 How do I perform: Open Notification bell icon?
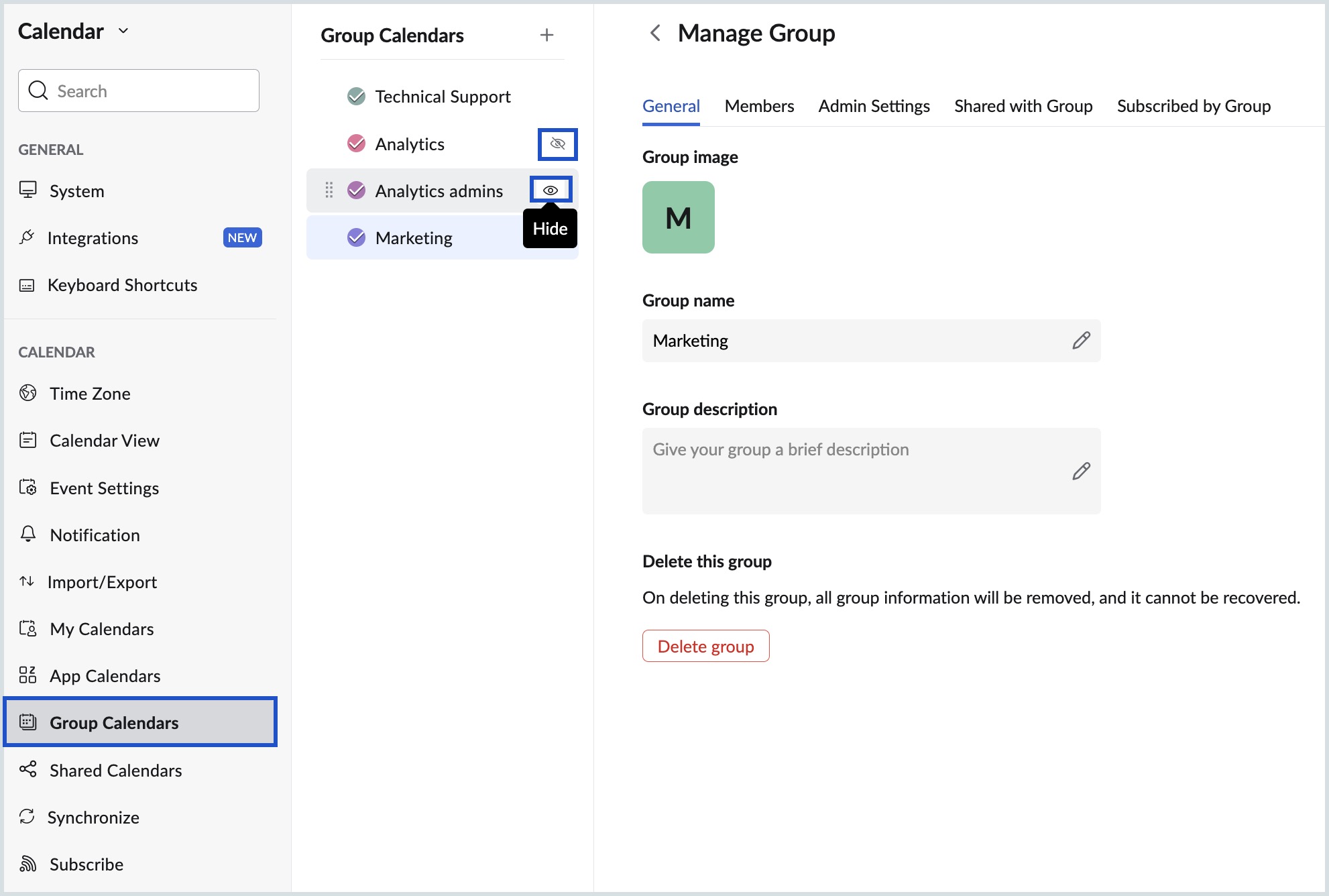click(x=27, y=535)
